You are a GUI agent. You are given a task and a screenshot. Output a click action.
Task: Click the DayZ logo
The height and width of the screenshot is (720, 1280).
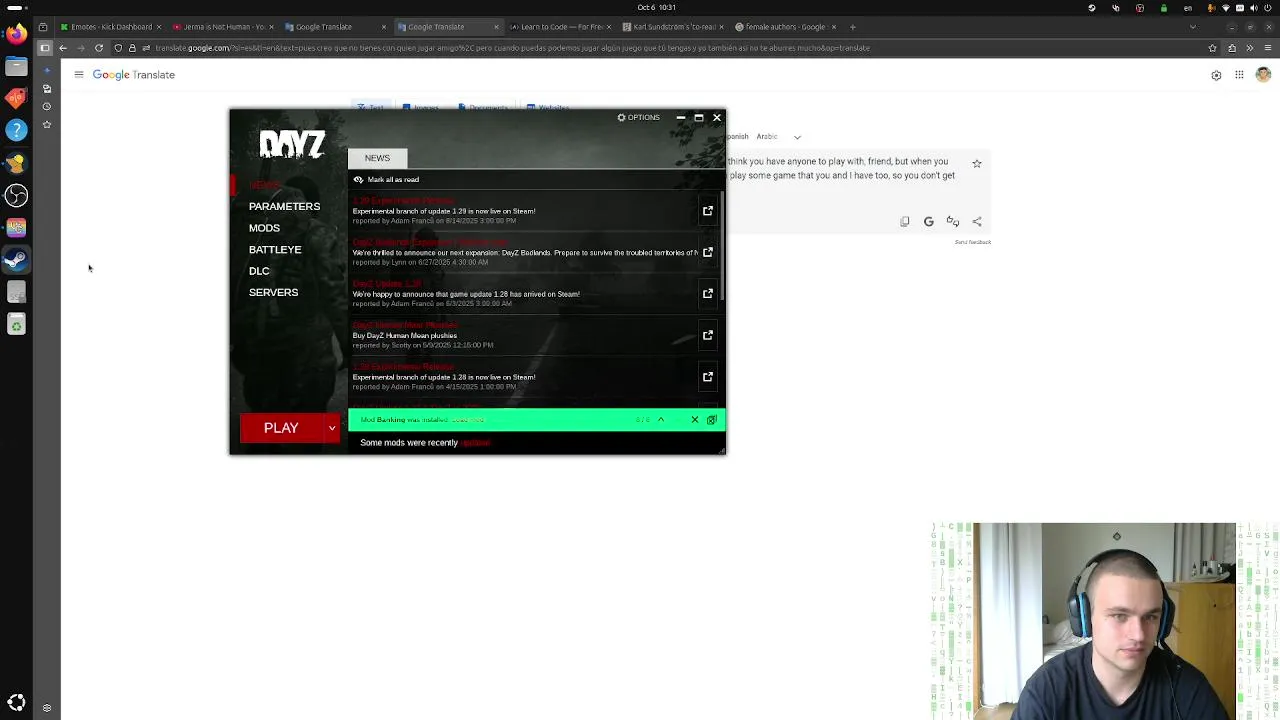tap(292, 145)
